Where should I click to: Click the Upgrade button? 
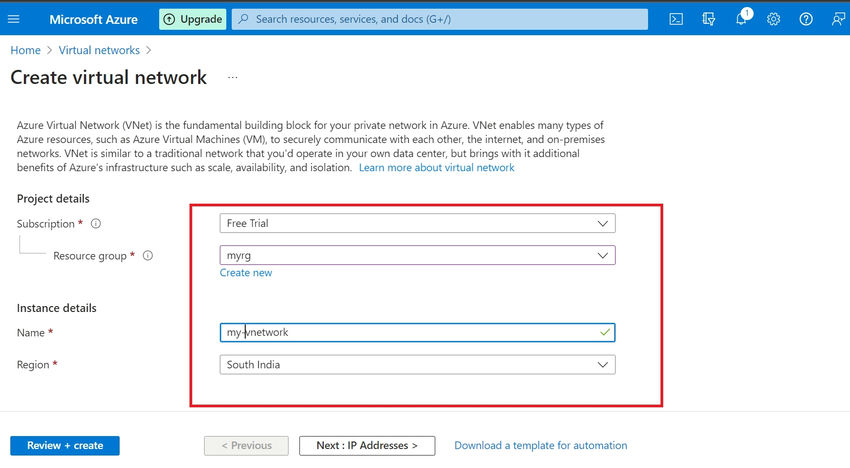192,19
